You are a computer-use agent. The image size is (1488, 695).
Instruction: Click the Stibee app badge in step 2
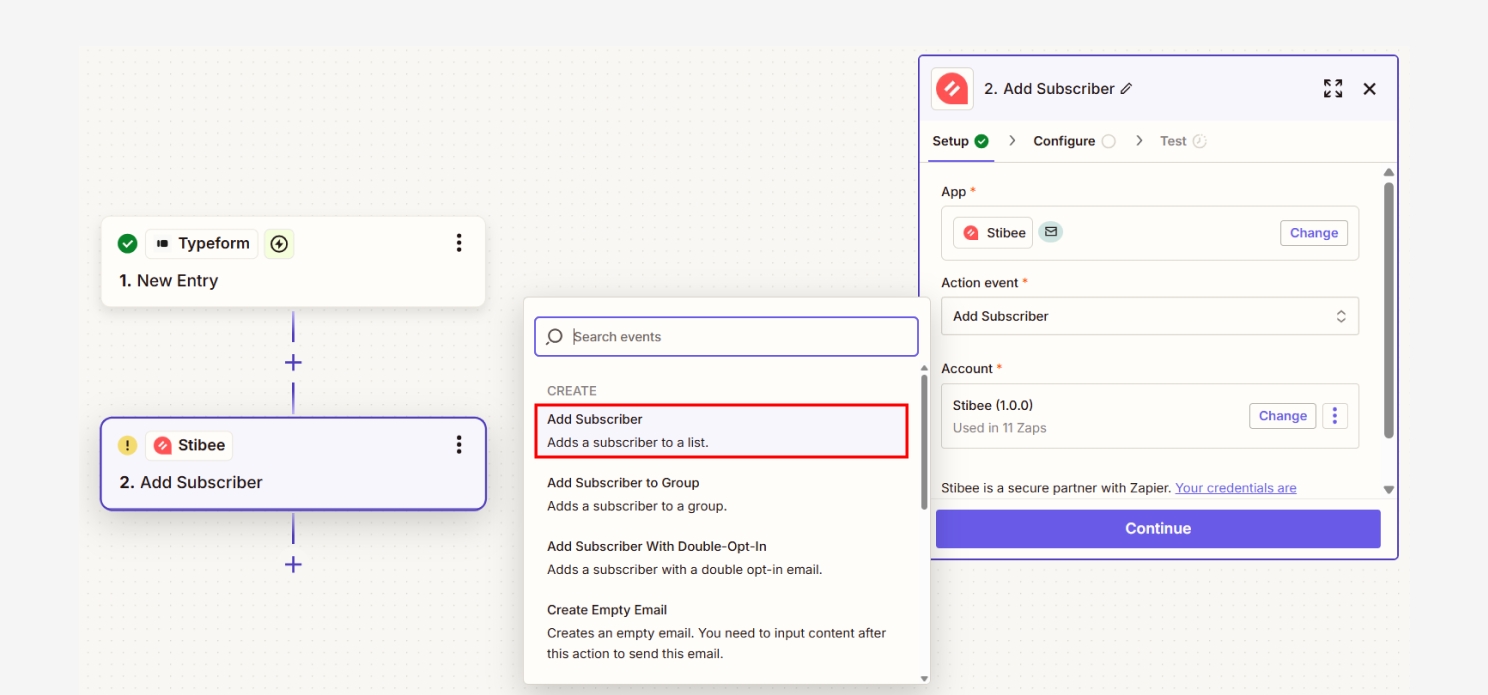coord(189,445)
